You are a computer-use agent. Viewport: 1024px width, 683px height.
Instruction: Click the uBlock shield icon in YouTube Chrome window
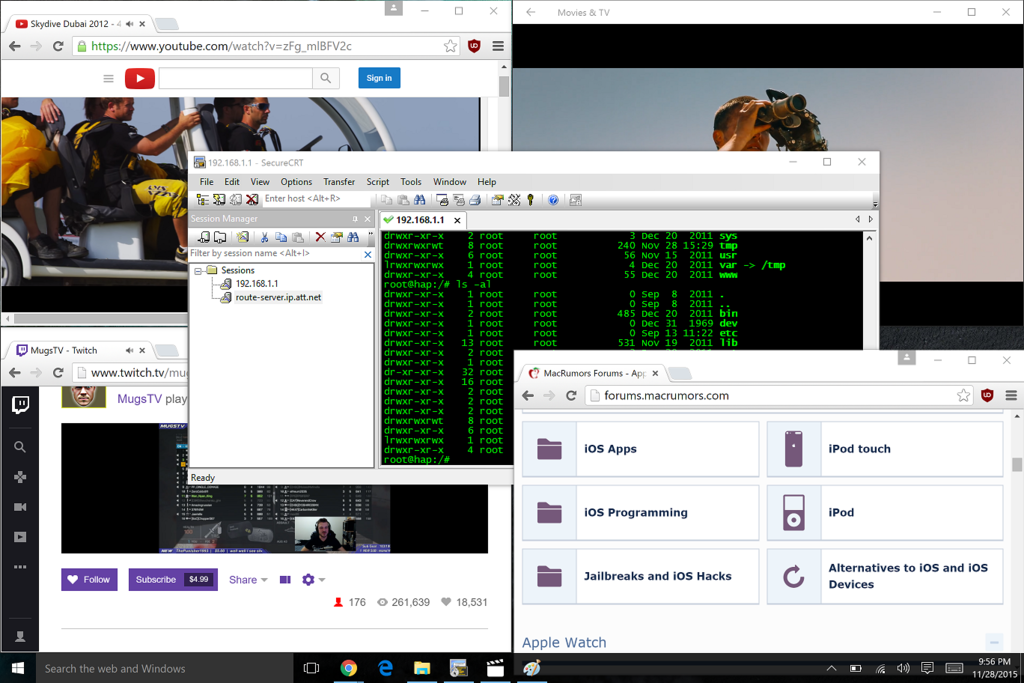(474, 46)
